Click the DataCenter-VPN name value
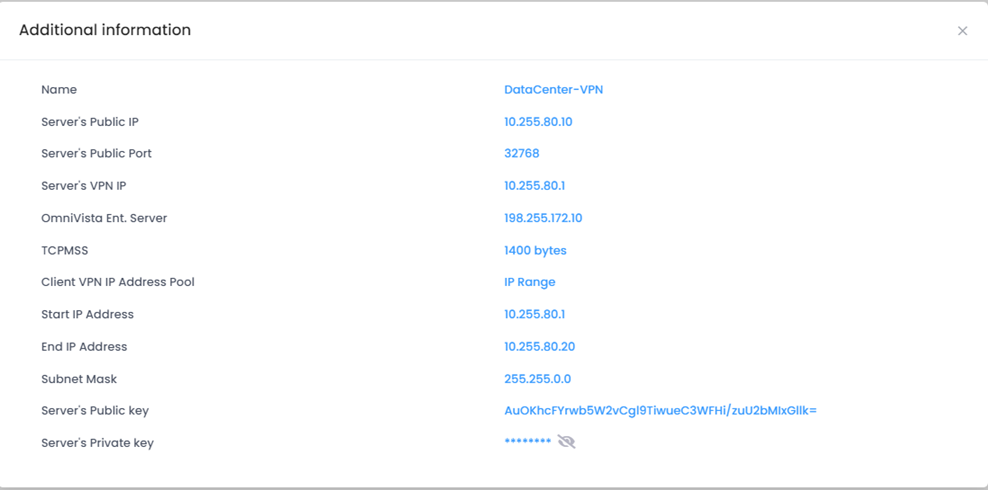Image resolution: width=988 pixels, height=490 pixels. point(553,90)
